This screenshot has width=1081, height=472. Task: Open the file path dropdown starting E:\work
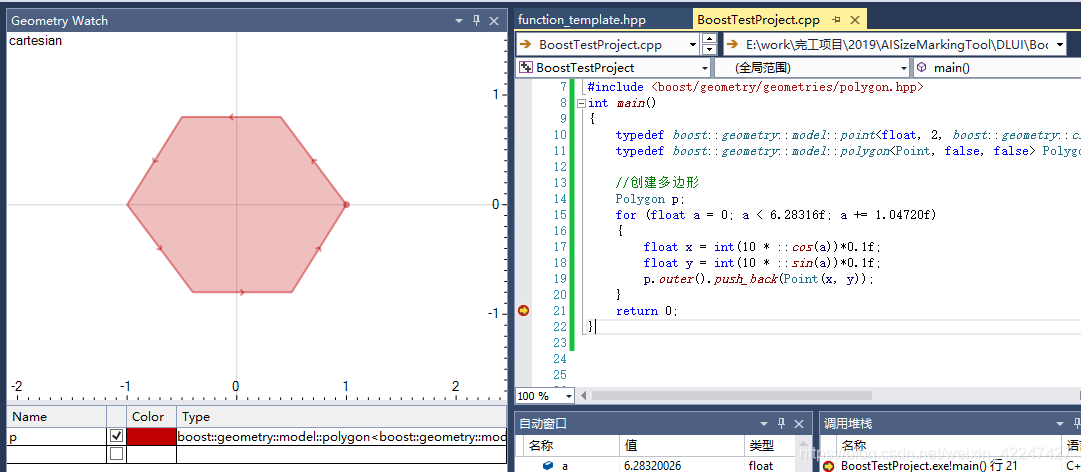click(x=1058, y=45)
